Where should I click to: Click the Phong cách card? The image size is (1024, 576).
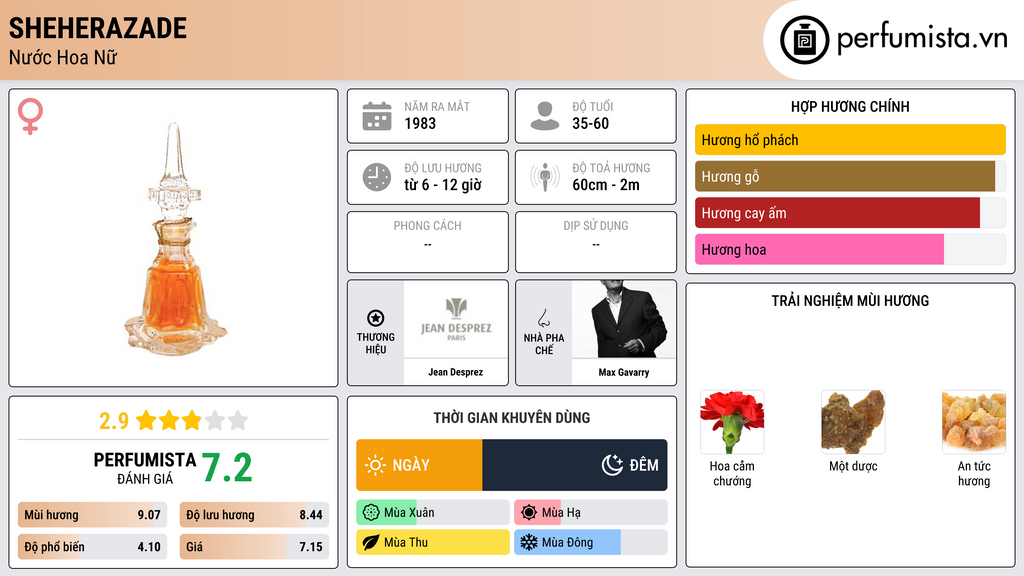428,242
